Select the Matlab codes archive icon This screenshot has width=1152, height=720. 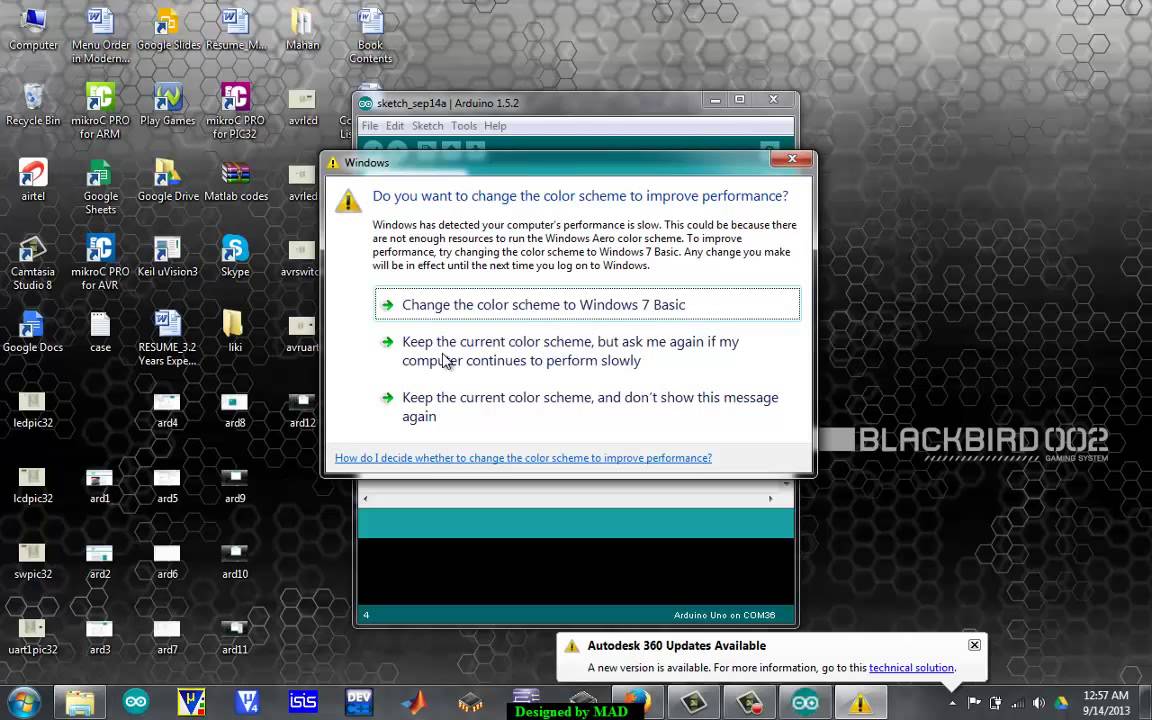coord(236,180)
